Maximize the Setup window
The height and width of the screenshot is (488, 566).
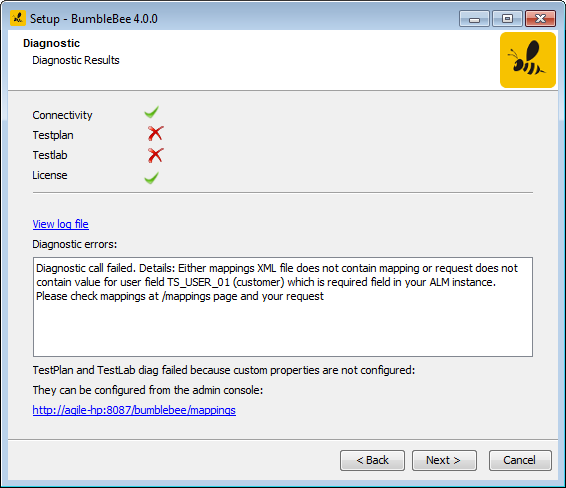pyautogui.click(x=508, y=18)
